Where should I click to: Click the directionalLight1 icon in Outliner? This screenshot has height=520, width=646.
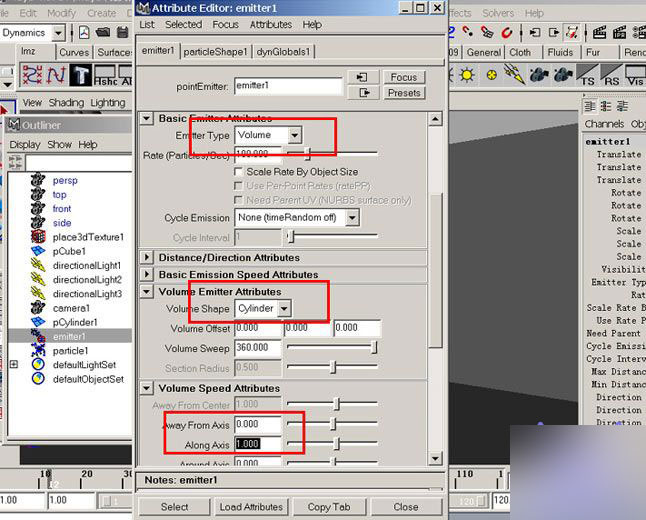[x=38, y=265]
